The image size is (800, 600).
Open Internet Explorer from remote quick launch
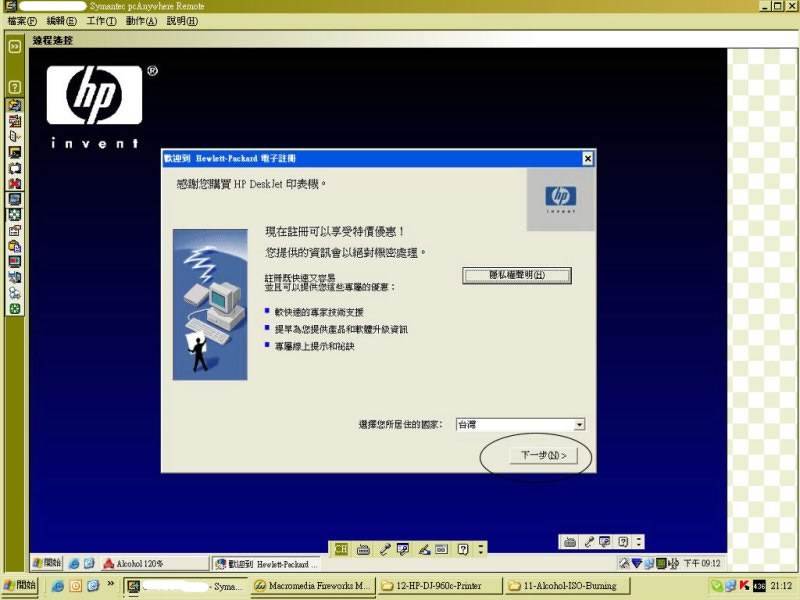(x=74, y=564)
